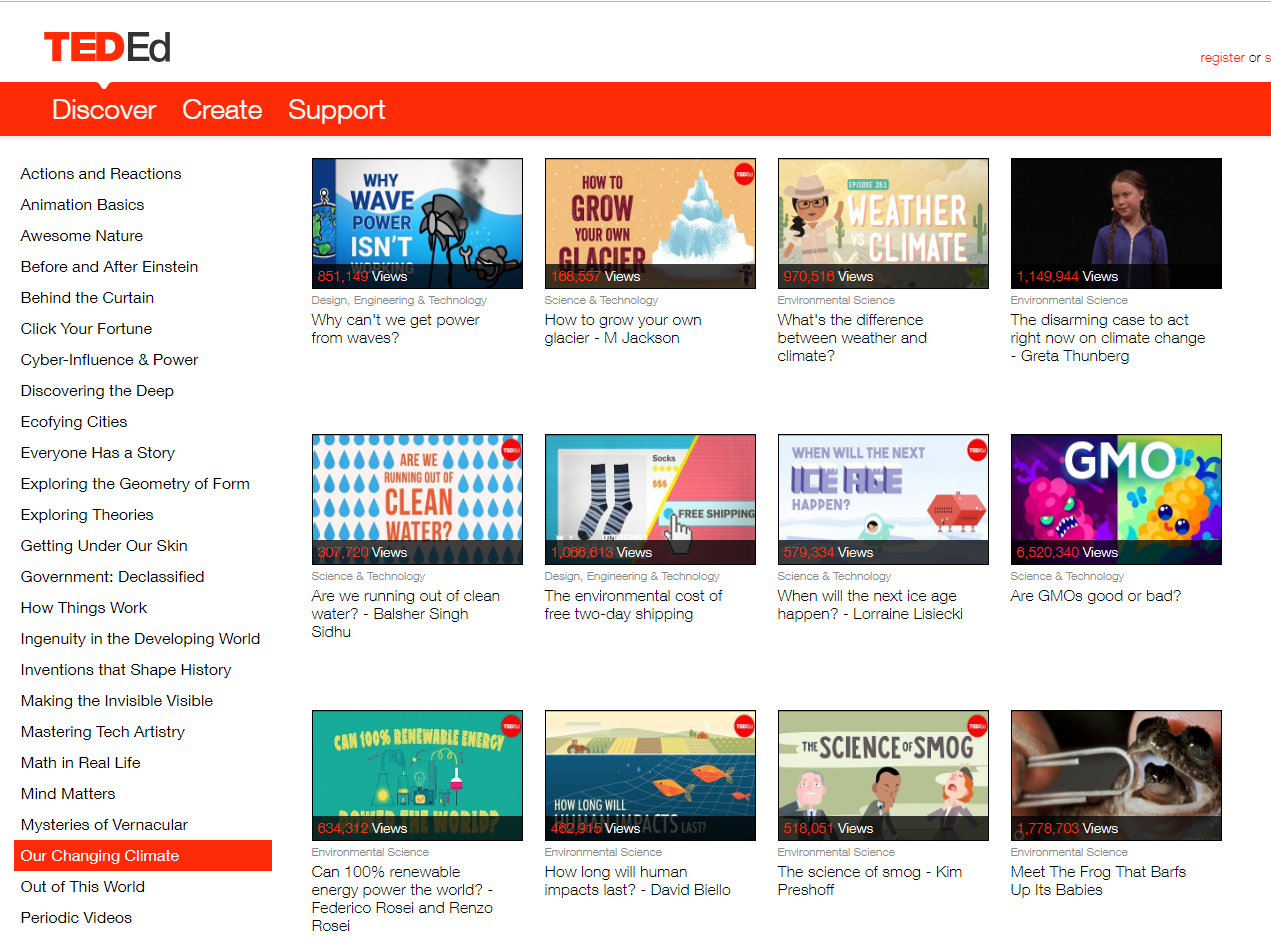Select Everyone Has a Story series
This screenshot has height=938, width=1271.
click(x=98, y=453)
